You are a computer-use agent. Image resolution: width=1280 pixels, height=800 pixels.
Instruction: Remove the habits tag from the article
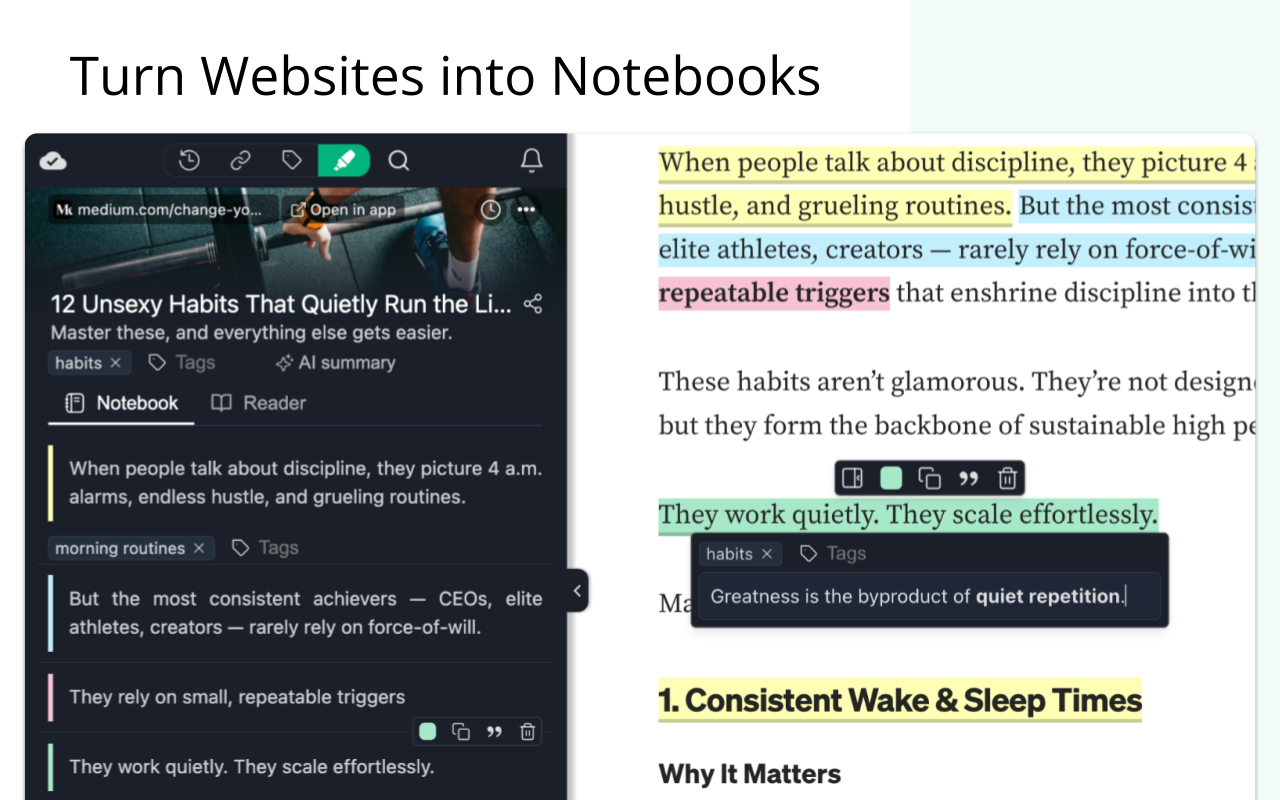(x=118, y=362)
